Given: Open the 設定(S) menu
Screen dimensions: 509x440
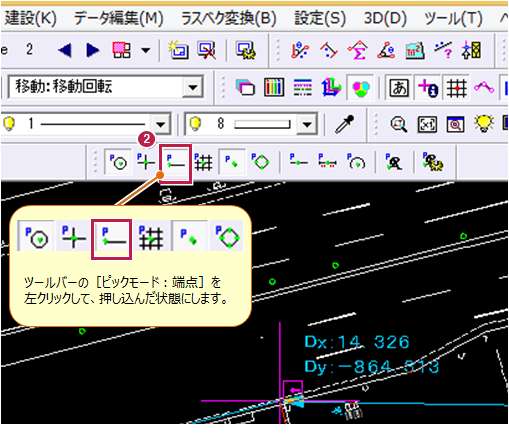Looking at the screenshot, I should (x=320, y=18).
